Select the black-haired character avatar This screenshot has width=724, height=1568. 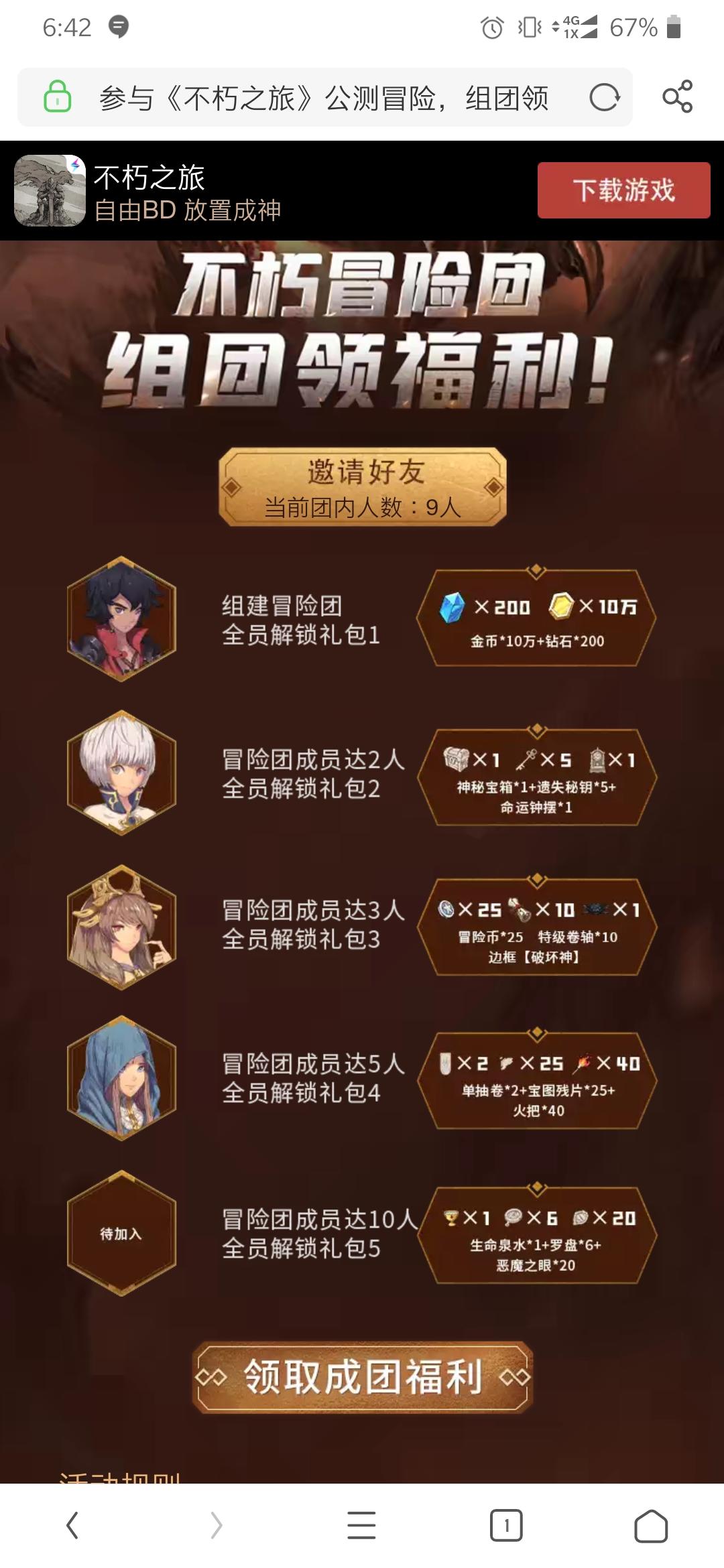click(x=121, y=619)
